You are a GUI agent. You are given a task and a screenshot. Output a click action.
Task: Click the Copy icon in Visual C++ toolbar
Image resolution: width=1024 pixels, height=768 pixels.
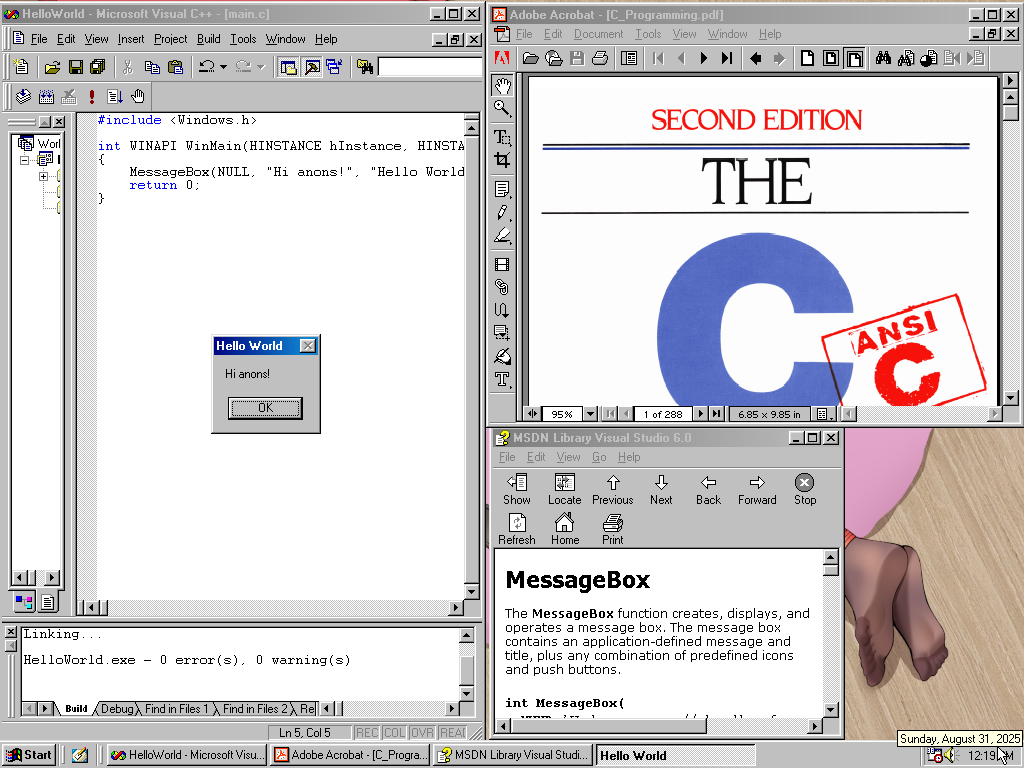tap(152, 67)
